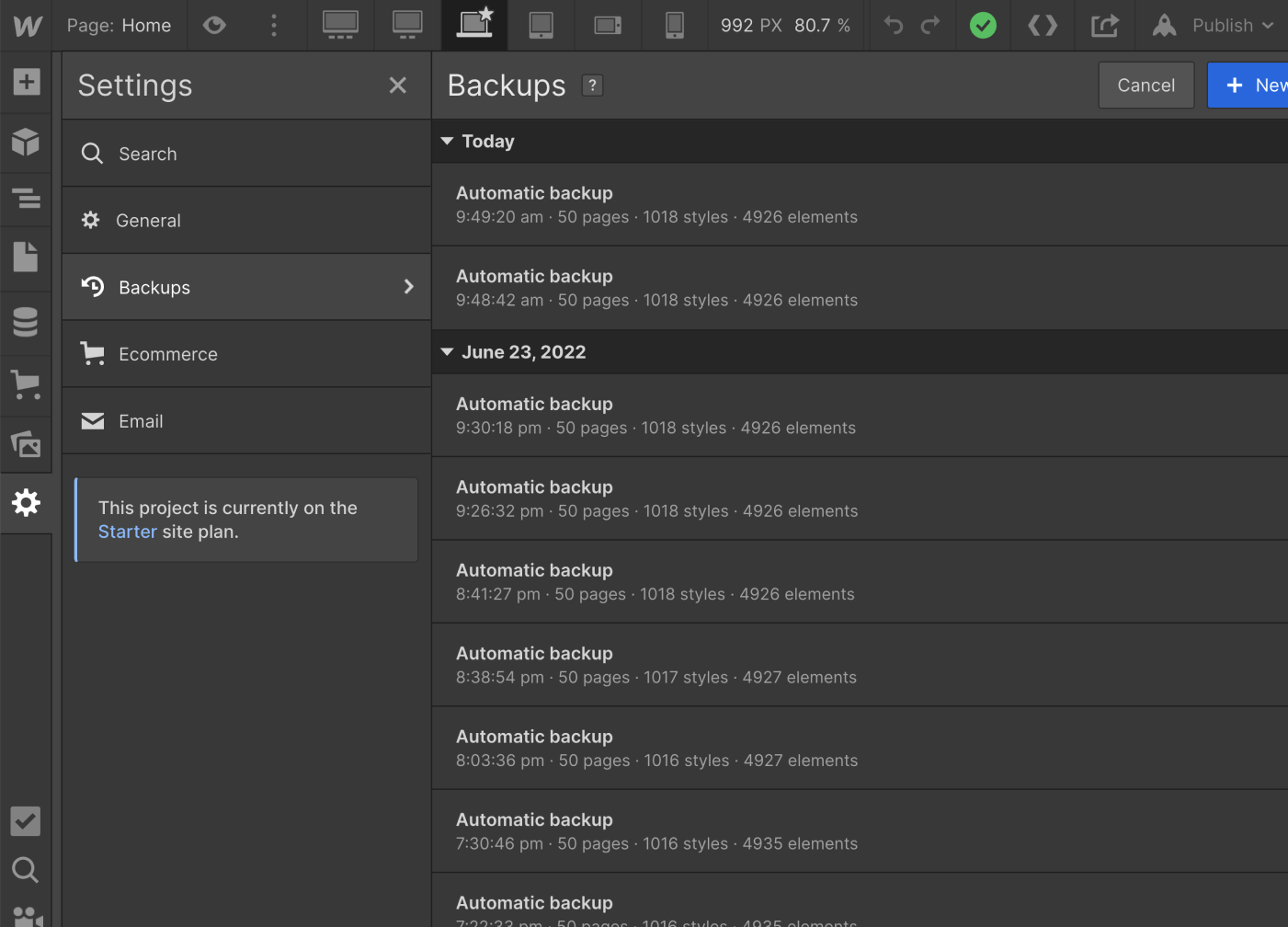Screen dimensions: 1288x927
Task: Collapse the Today backups section
Action: coord(448,141)
